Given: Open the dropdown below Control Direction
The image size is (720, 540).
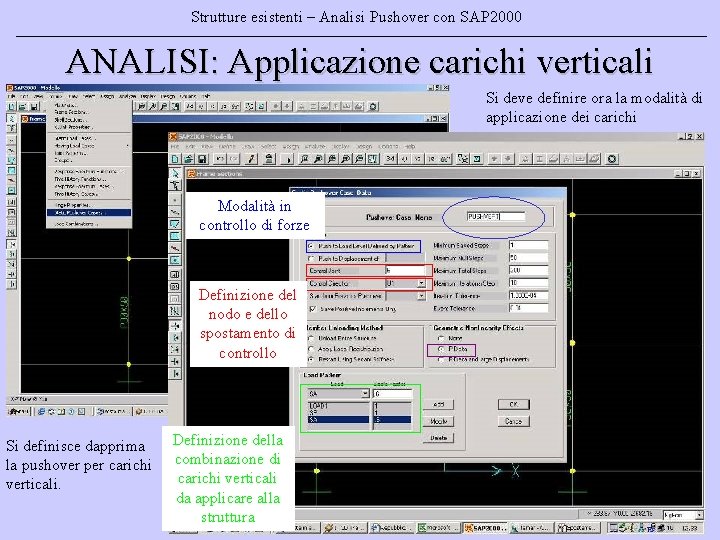Looking at the screenshot, I should click(421, 296).
